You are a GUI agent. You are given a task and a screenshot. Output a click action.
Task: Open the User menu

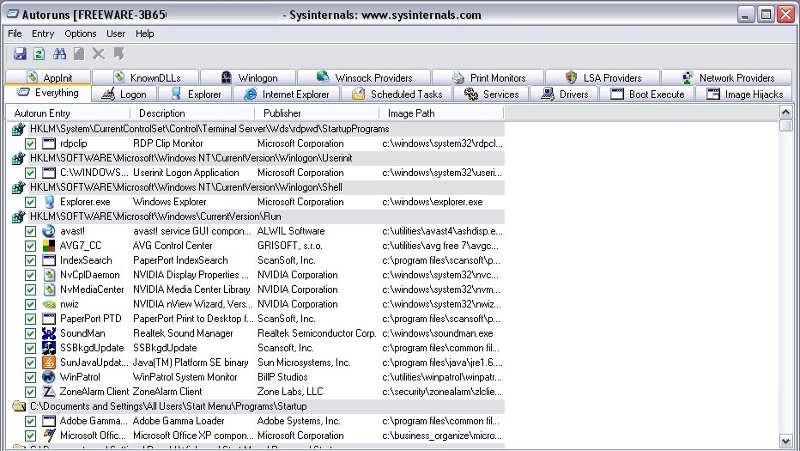pyautogui.click(x=116, y=34)
